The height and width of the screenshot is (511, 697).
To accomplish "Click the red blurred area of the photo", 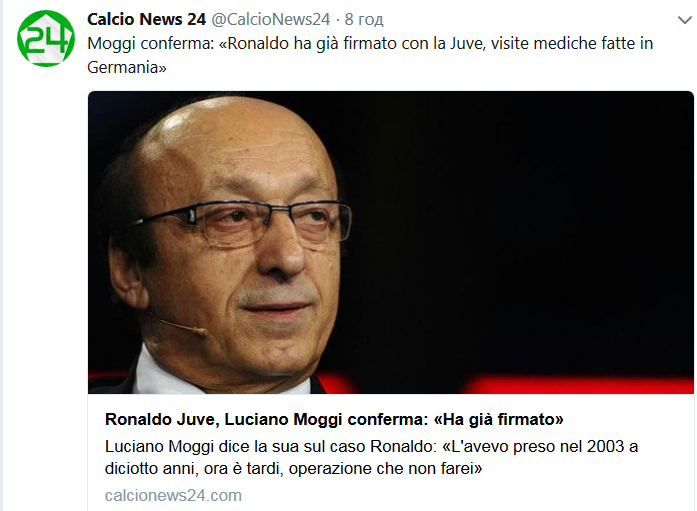I will click(578, 384).
